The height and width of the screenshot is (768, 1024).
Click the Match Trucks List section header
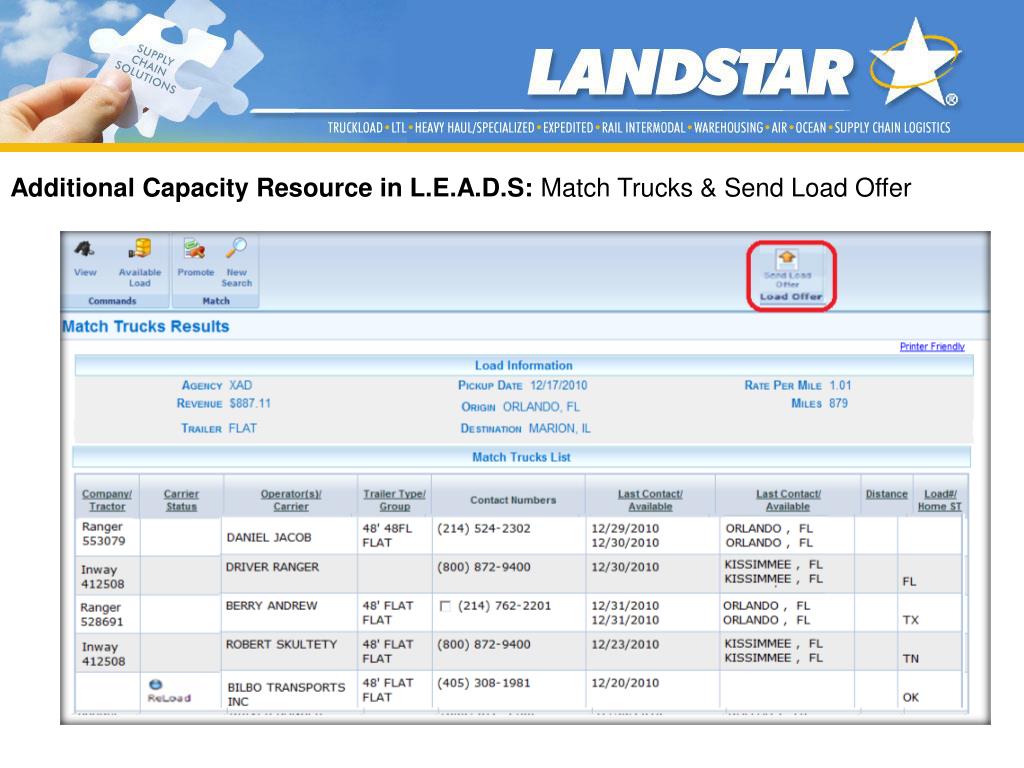[x=521, y=457]
